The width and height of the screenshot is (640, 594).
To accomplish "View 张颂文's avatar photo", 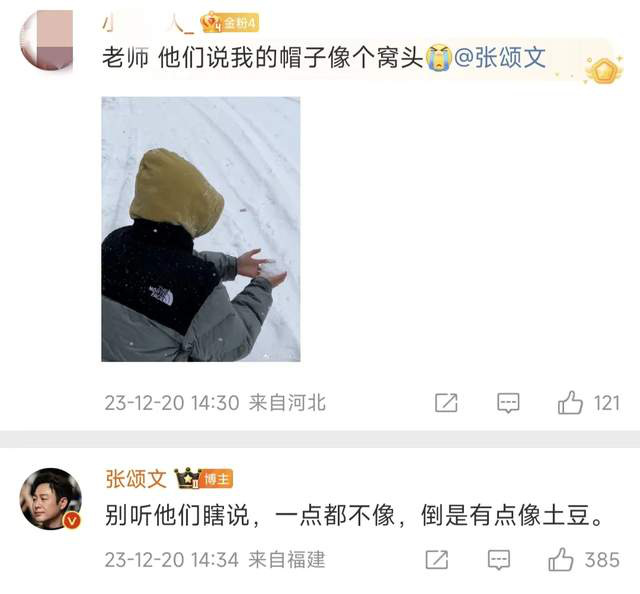I will pos(51,499).
